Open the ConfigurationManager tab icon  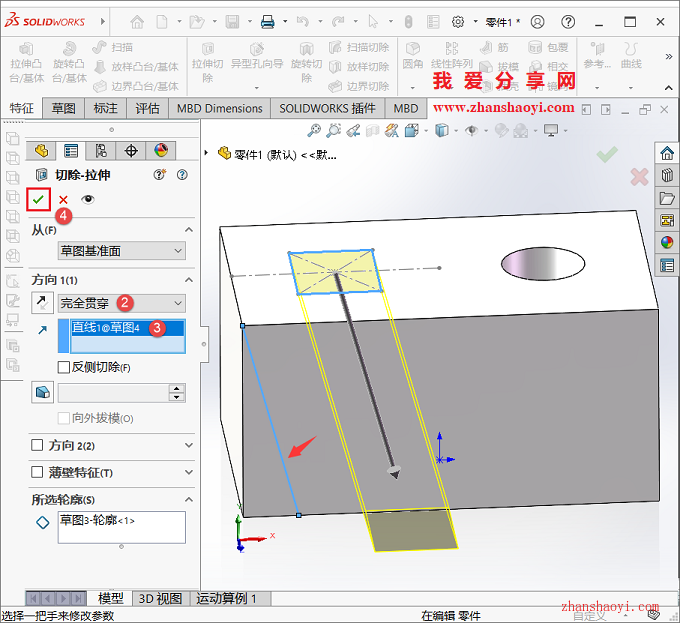coord(101,150)
